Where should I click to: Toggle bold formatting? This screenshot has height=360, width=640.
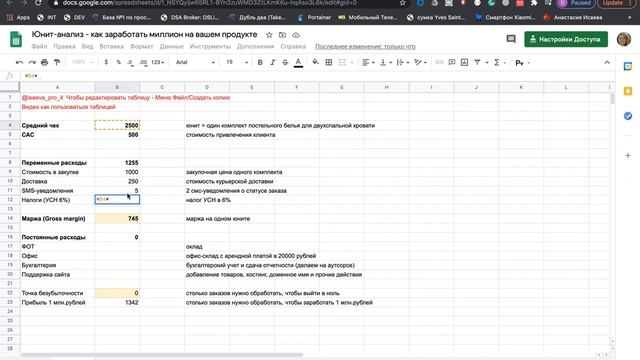point(260,62)
